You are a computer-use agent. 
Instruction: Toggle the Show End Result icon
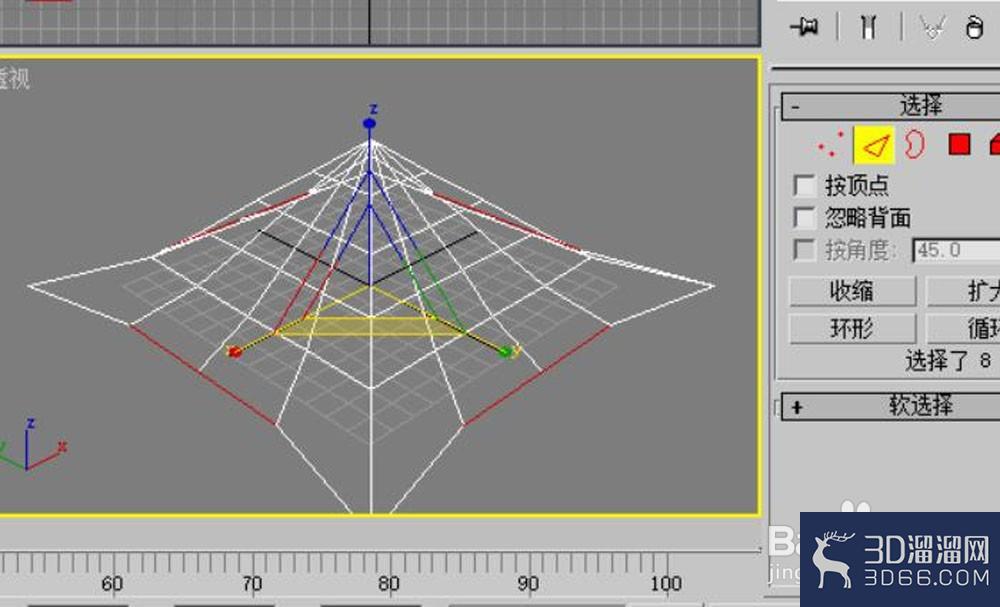[869, 27]
